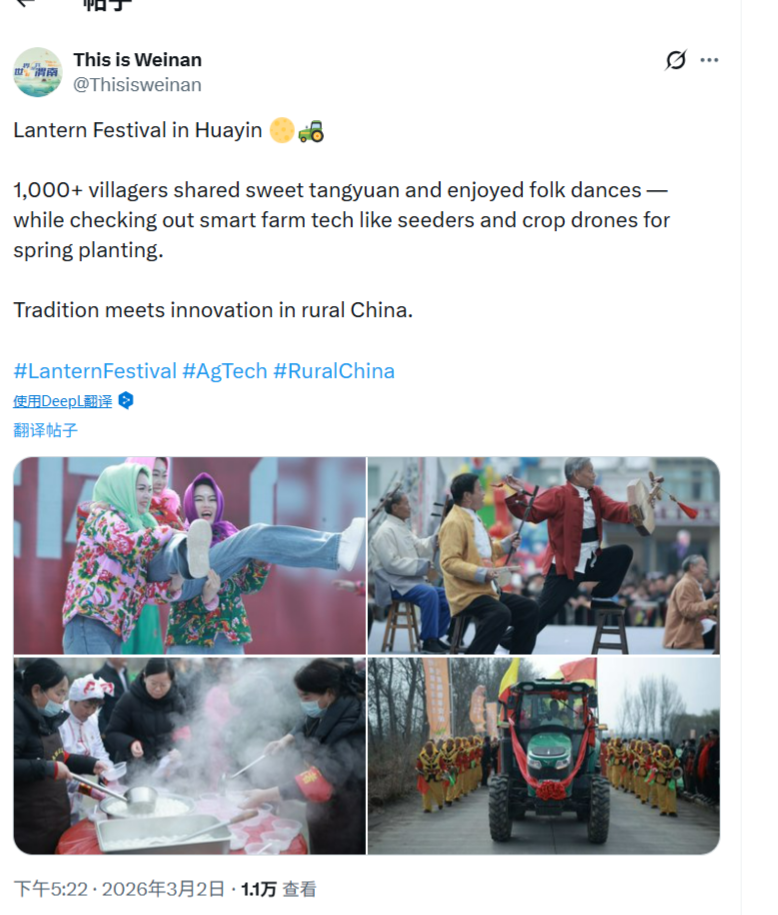Open photo of women in floral jackets
Image resolution: width=778 pixels, height=915 pixels.
[x=190, y=556]
